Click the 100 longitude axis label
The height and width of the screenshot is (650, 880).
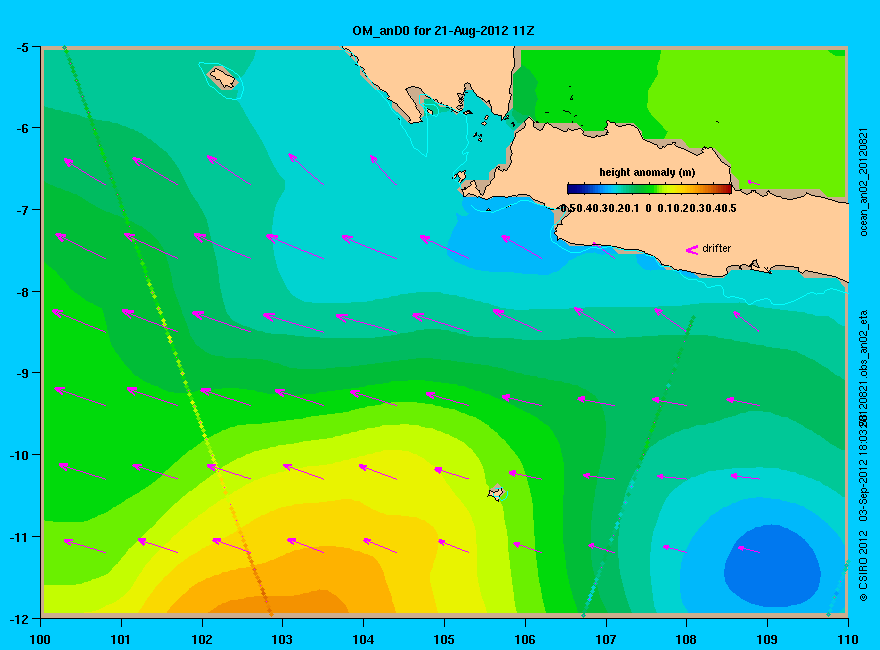point(40,639)
